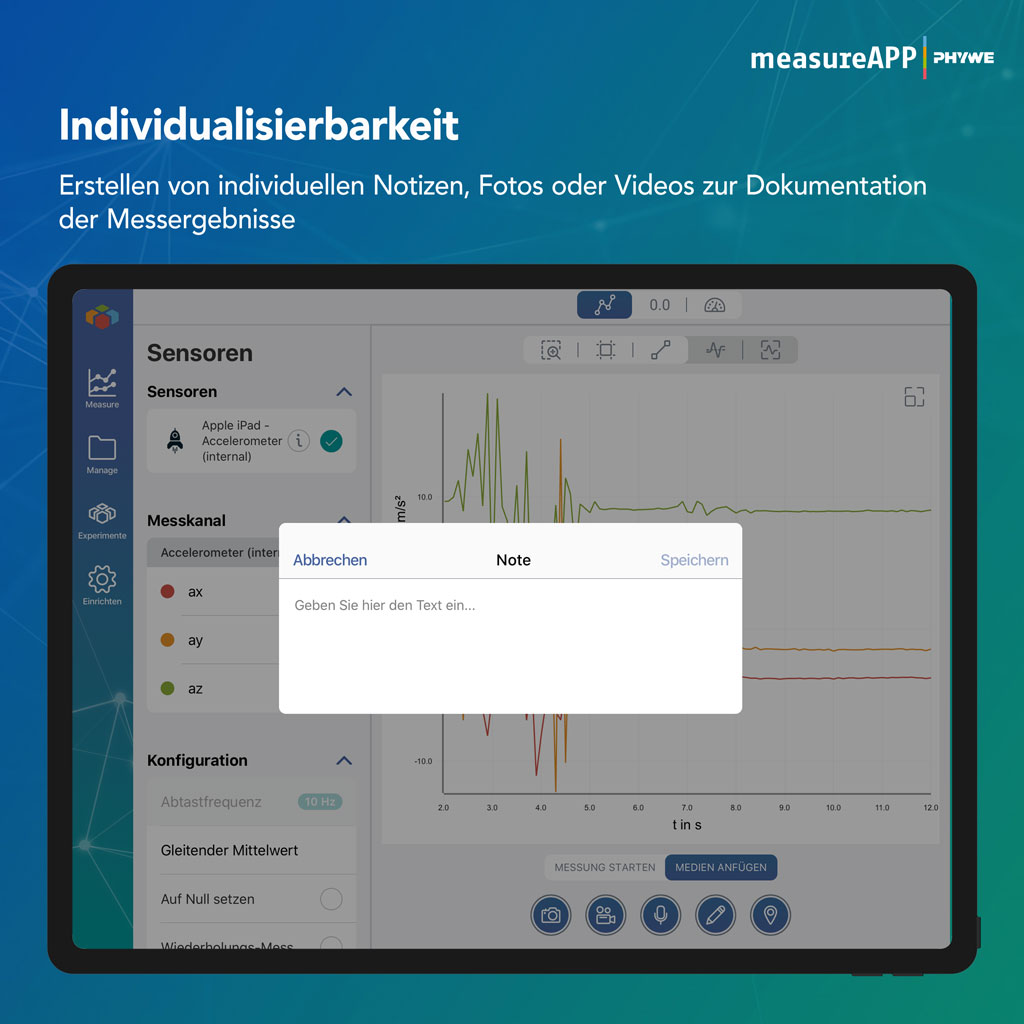Select the green az channel
Viewport: 1024px width, 1024px height.
pyautogui.click(x=214, y=688)
